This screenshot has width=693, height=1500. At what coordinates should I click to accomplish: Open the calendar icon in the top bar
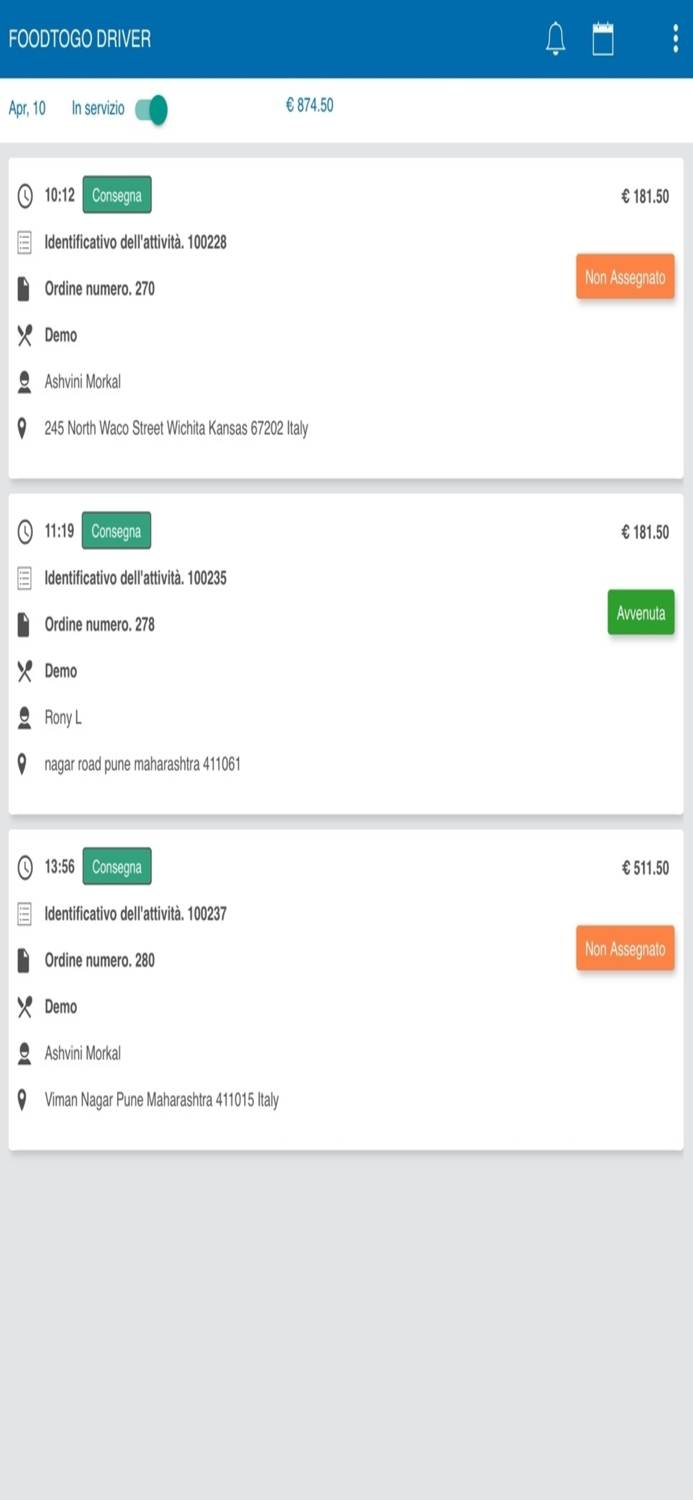tap(603, 39)
